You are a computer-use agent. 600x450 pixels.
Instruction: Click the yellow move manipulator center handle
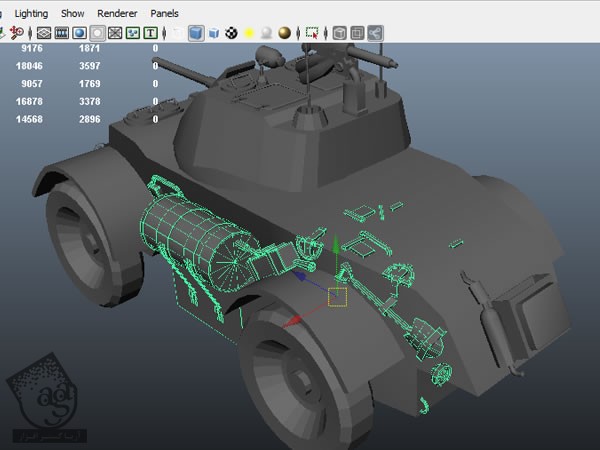336,297
